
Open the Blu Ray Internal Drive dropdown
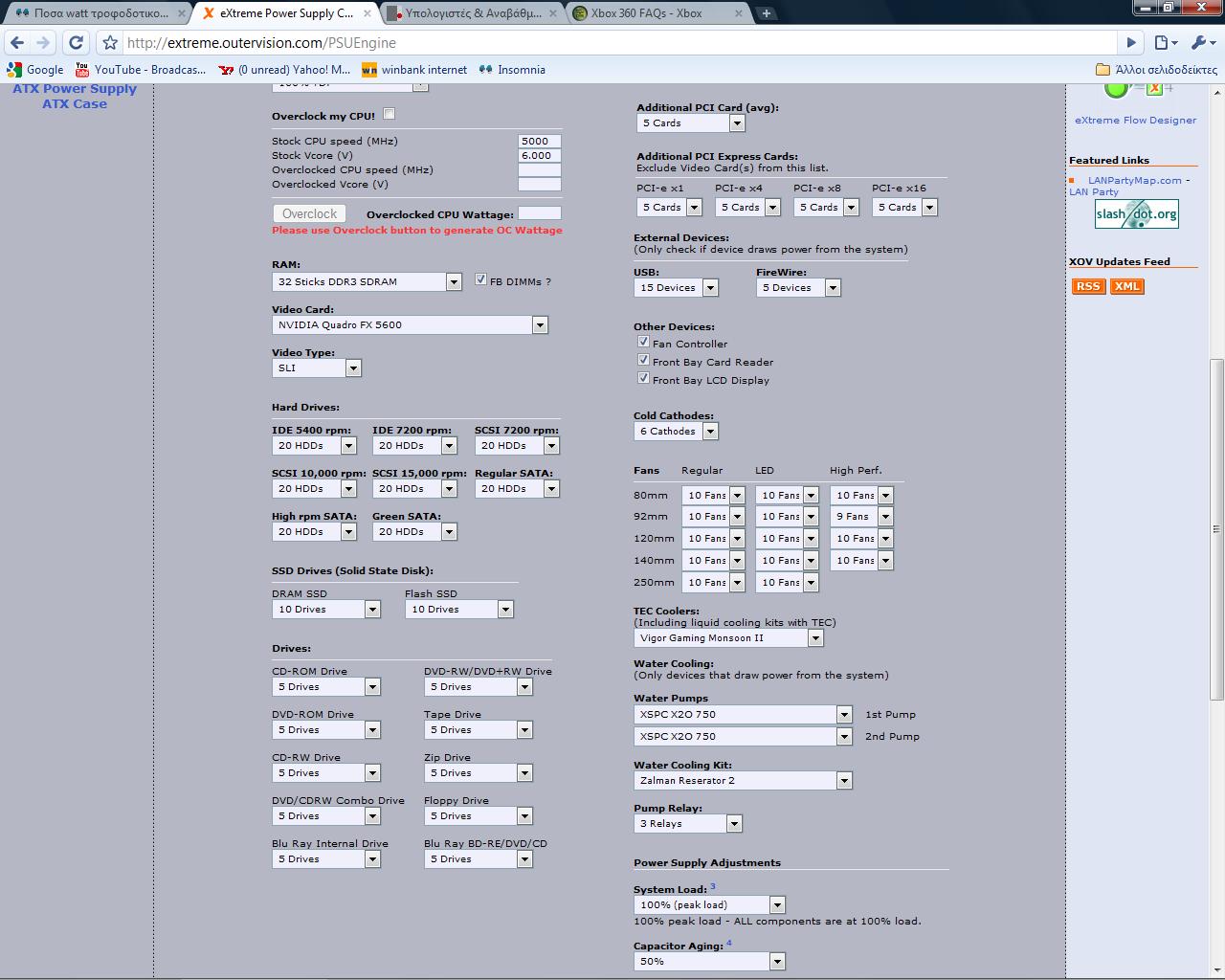coord(326,859)
